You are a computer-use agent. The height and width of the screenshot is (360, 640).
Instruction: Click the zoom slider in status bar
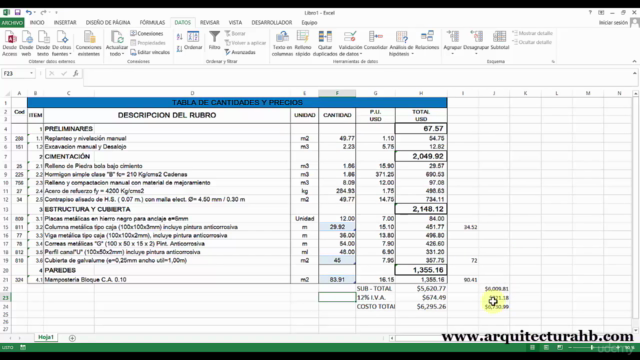point(592,347)
